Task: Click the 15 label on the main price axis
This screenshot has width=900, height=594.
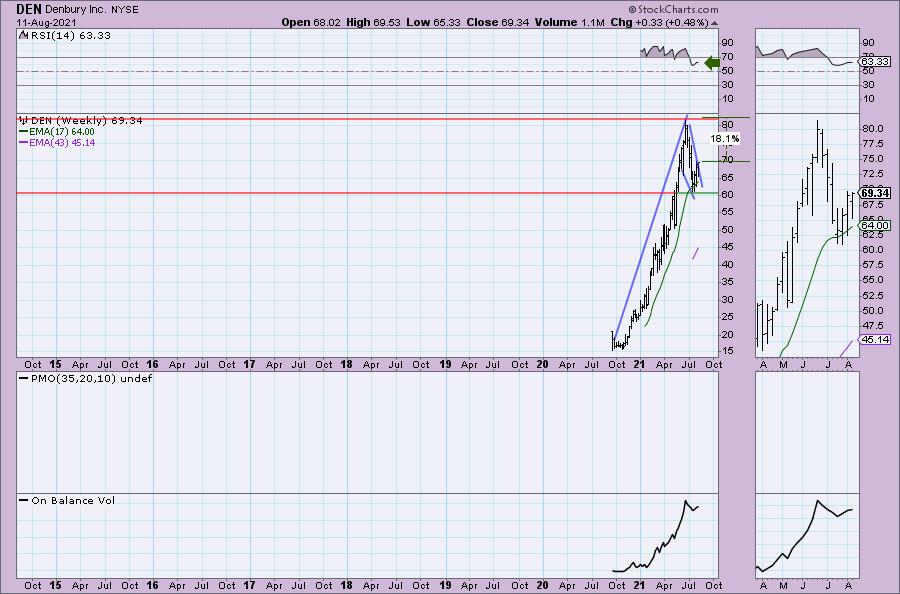Action: click(727, 351)
